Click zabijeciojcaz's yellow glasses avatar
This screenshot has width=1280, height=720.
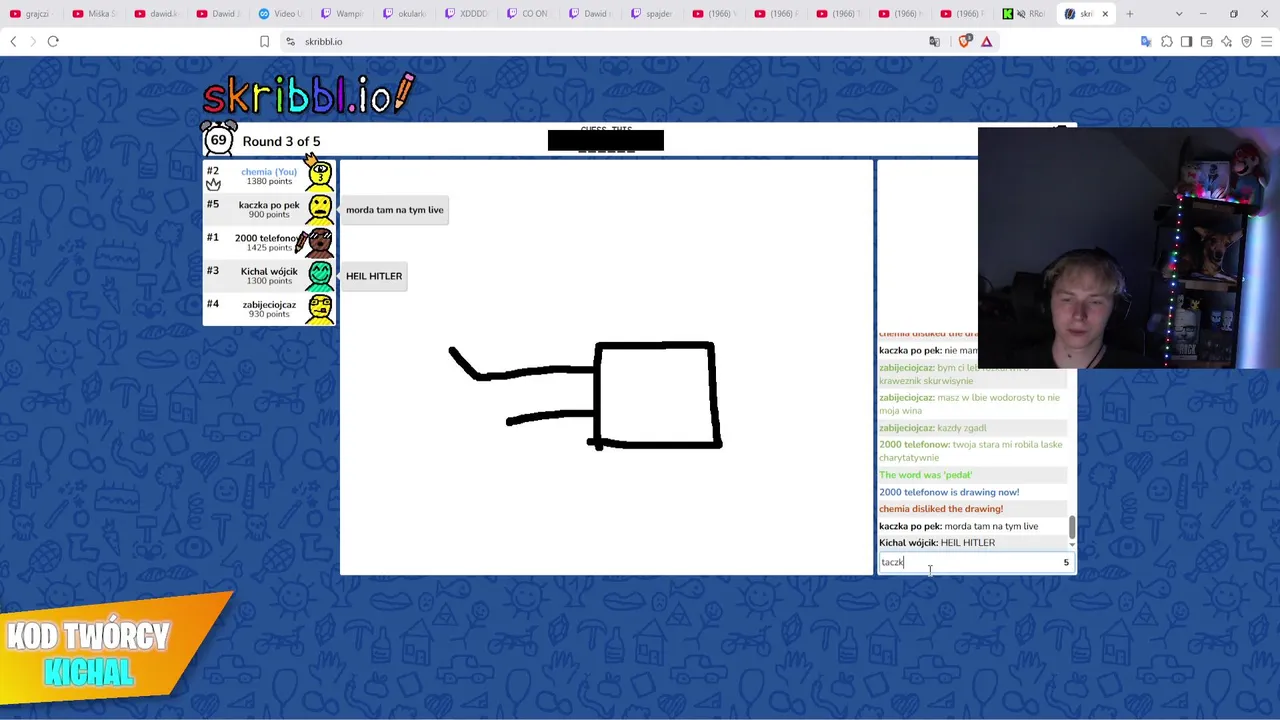(x=320, y=308)
